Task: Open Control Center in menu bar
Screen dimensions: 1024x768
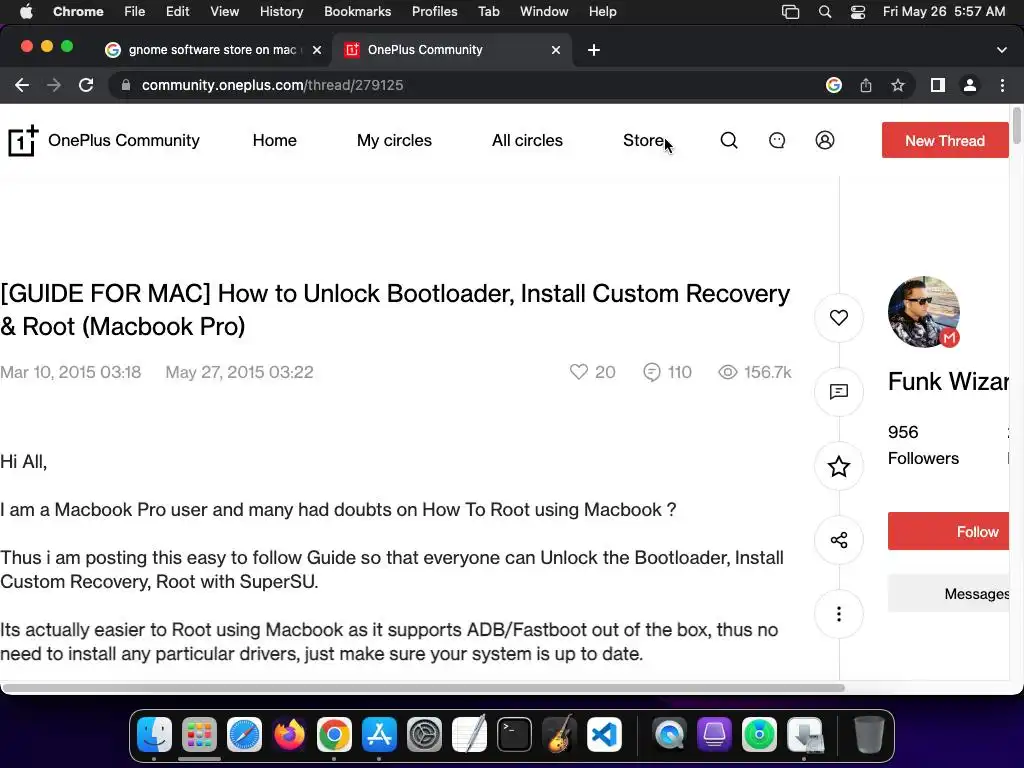Action: tap(857, 12)
